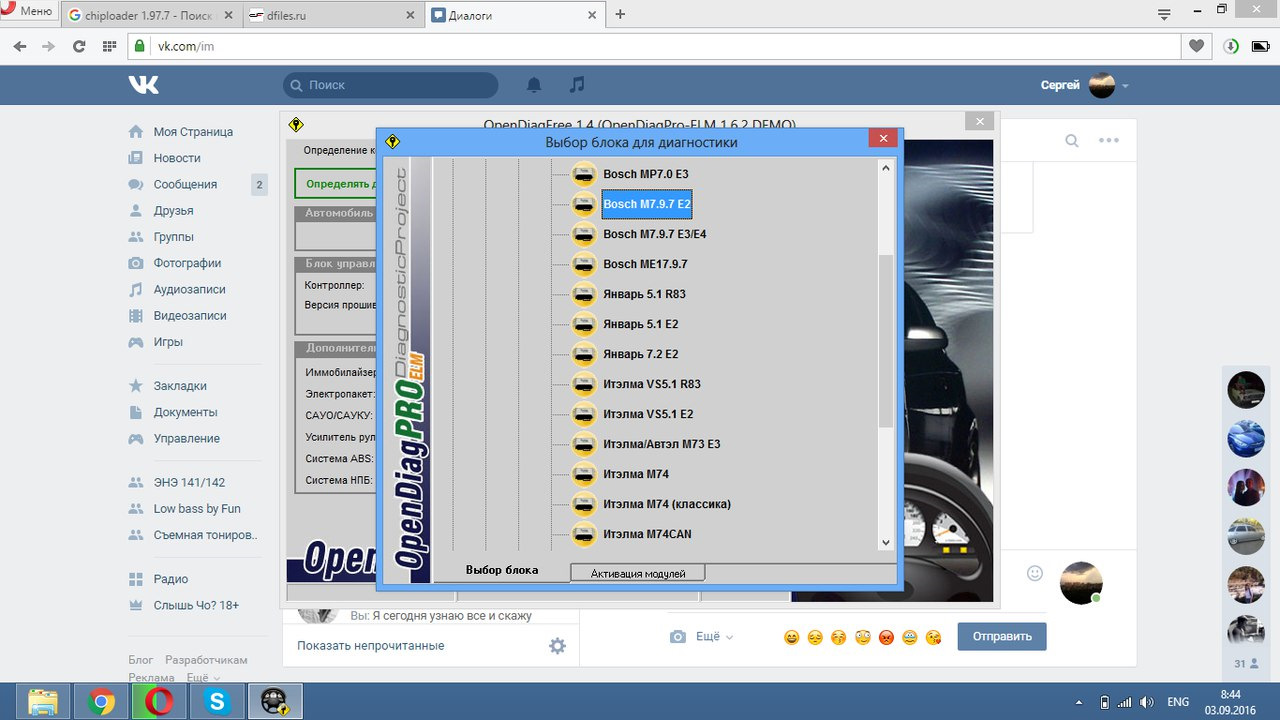This screenshot has width=1280, height=720.
Task: Open Радио in VK sidebar
Action: [x=170, y=579]
